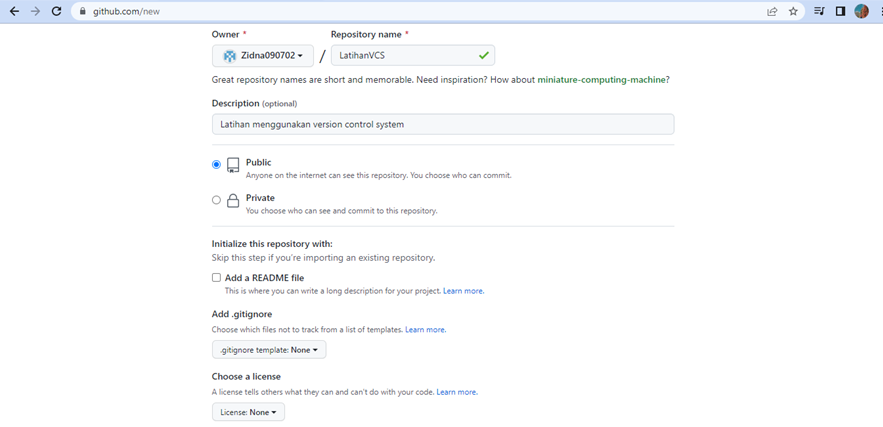
Task: Click the browser forward arrow
Action: click(35, 11)
